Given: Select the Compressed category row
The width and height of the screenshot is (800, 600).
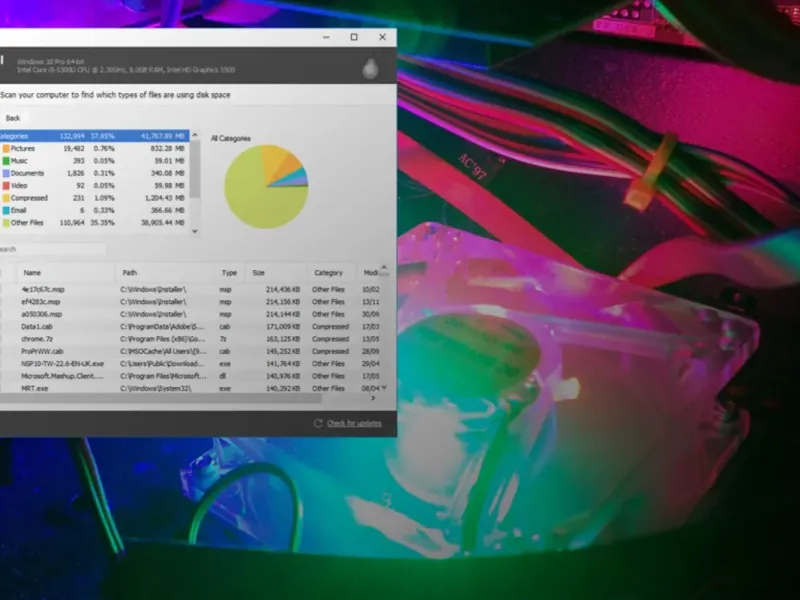Looking at the screenshot, I should coord(94,198).
